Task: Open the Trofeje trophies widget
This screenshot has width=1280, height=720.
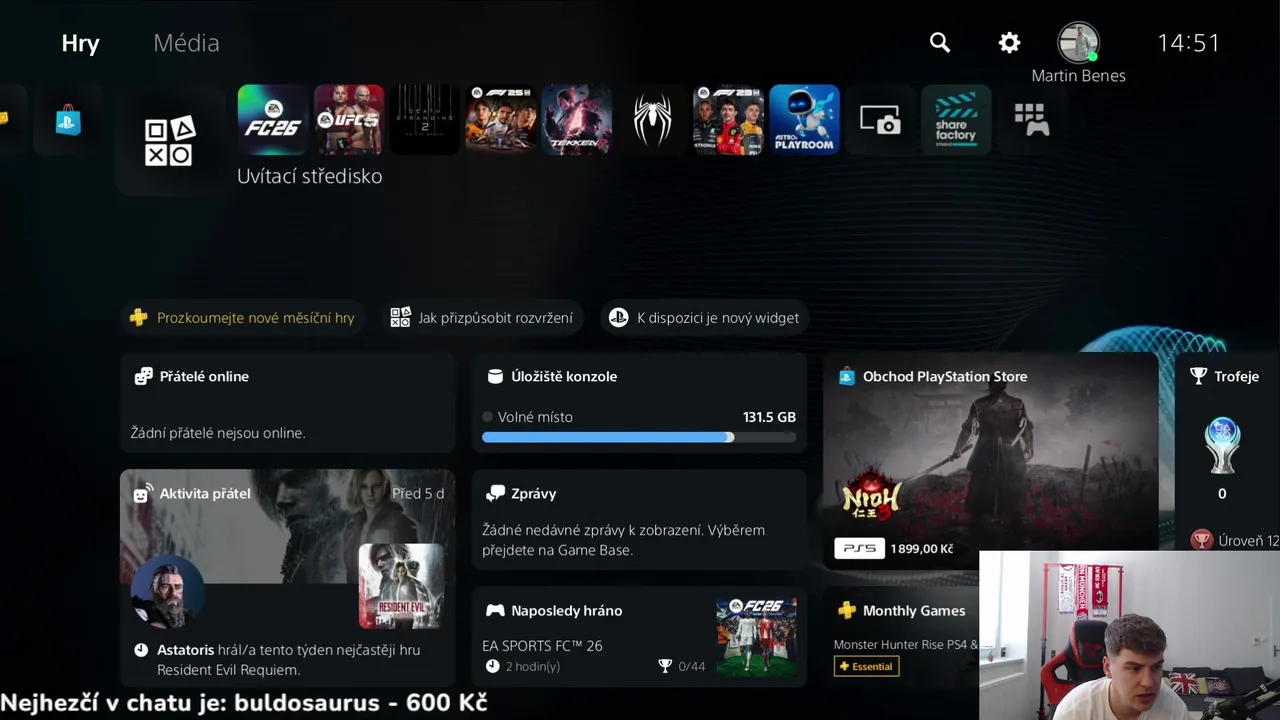Action: coord(1228,450)
